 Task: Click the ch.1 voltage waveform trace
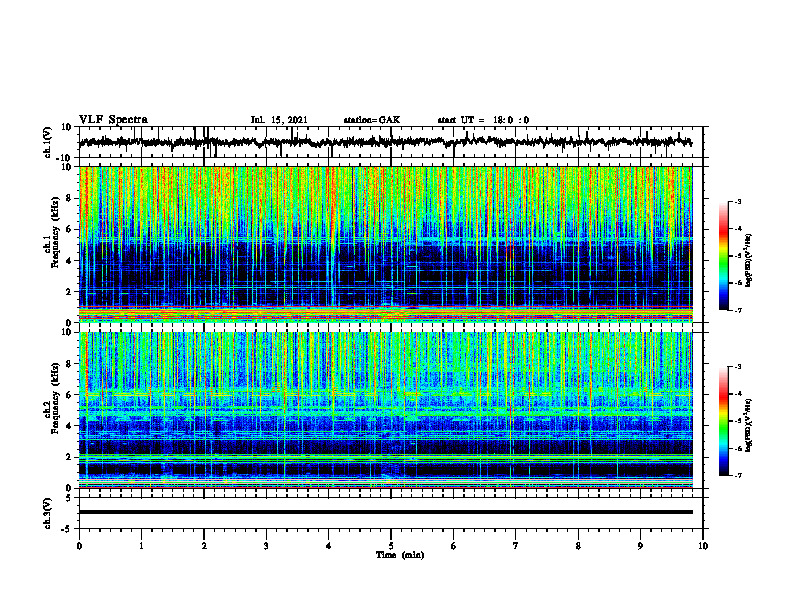385,142
